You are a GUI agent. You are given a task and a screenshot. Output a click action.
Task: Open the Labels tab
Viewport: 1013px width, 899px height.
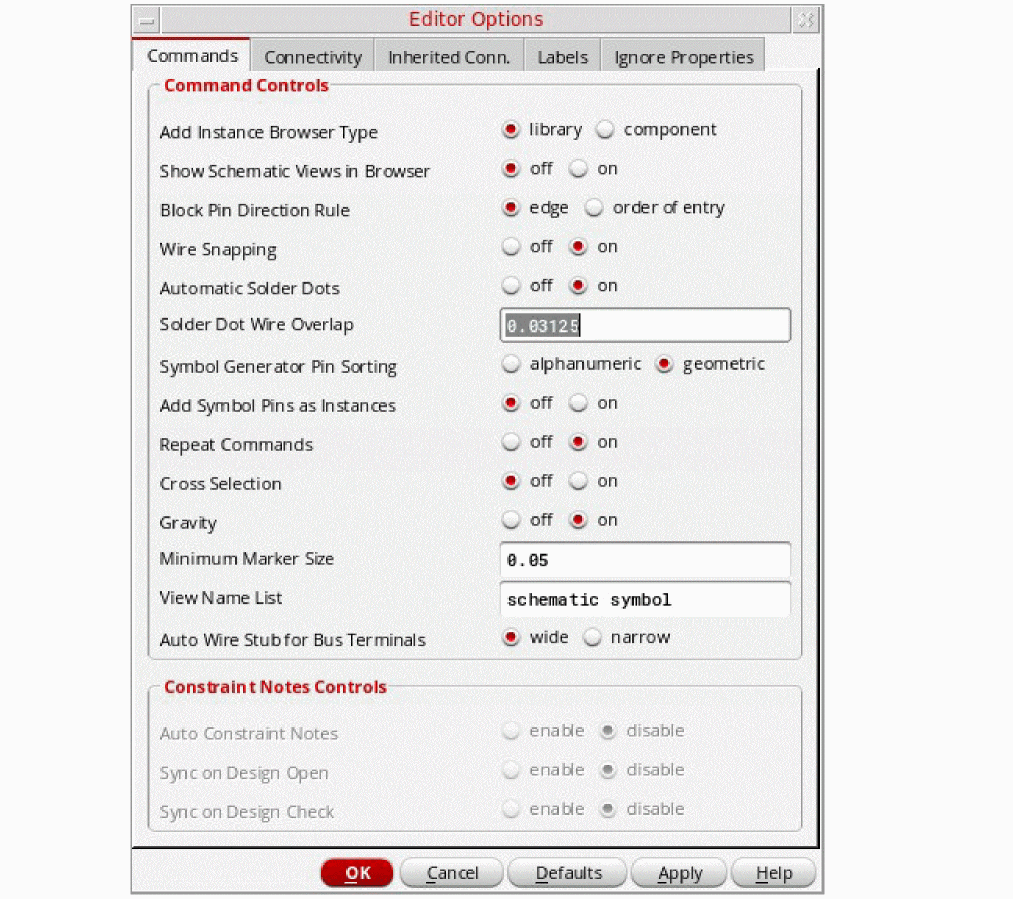point(563,57)
